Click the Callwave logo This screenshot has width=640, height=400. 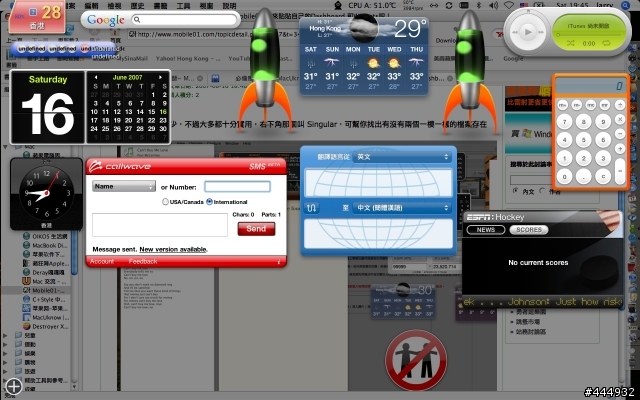[120, 166]
